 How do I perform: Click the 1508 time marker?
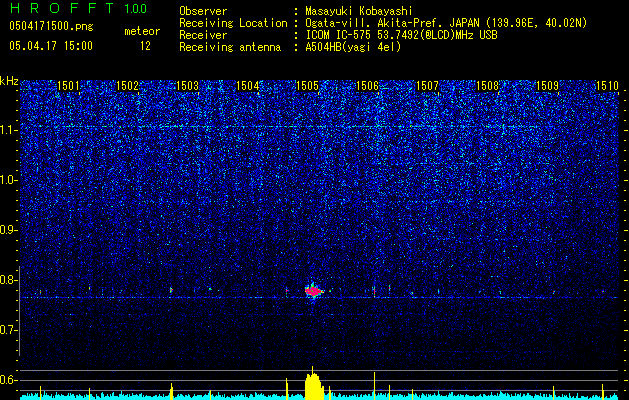[x=487, y=86]
